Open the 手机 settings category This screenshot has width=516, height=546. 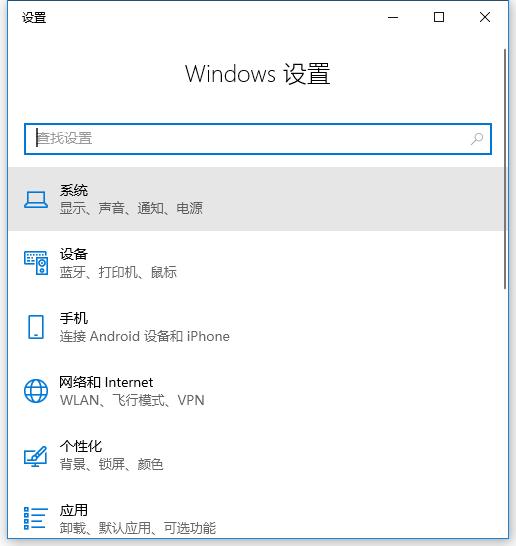tap(256, 327)
